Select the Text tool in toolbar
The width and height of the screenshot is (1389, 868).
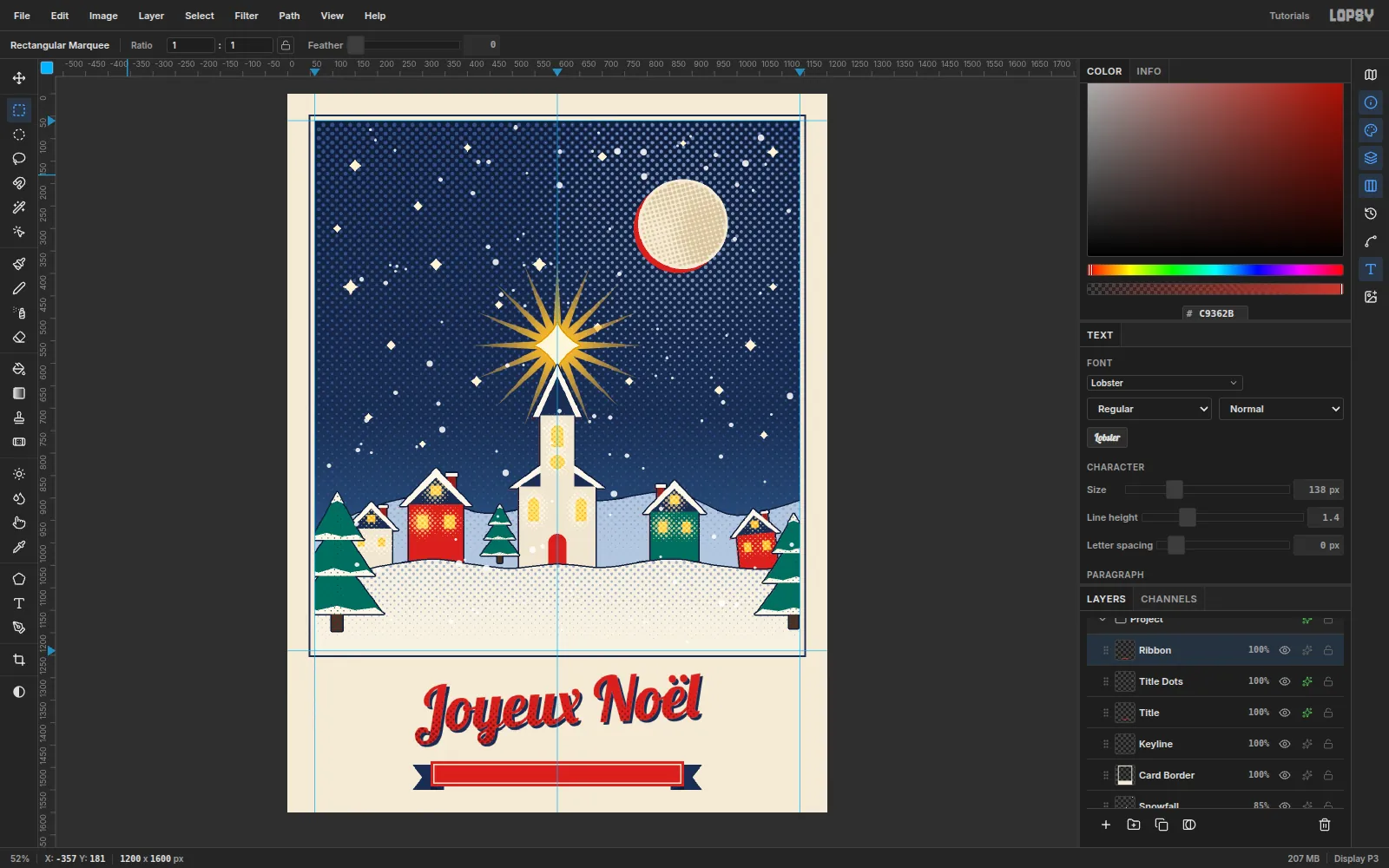[19, 603]
